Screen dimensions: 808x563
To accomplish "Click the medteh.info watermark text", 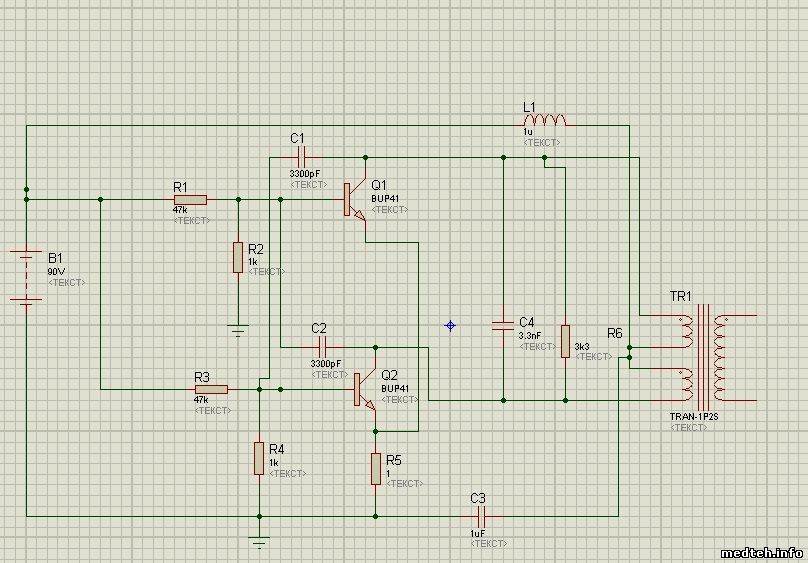I will point(760,551).
